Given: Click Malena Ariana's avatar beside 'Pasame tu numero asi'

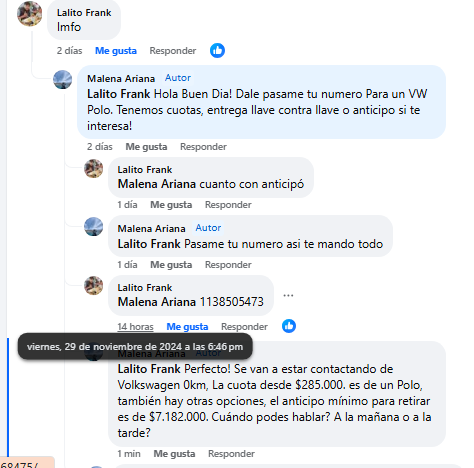Looking at the screenshot, I should [94, 227].
